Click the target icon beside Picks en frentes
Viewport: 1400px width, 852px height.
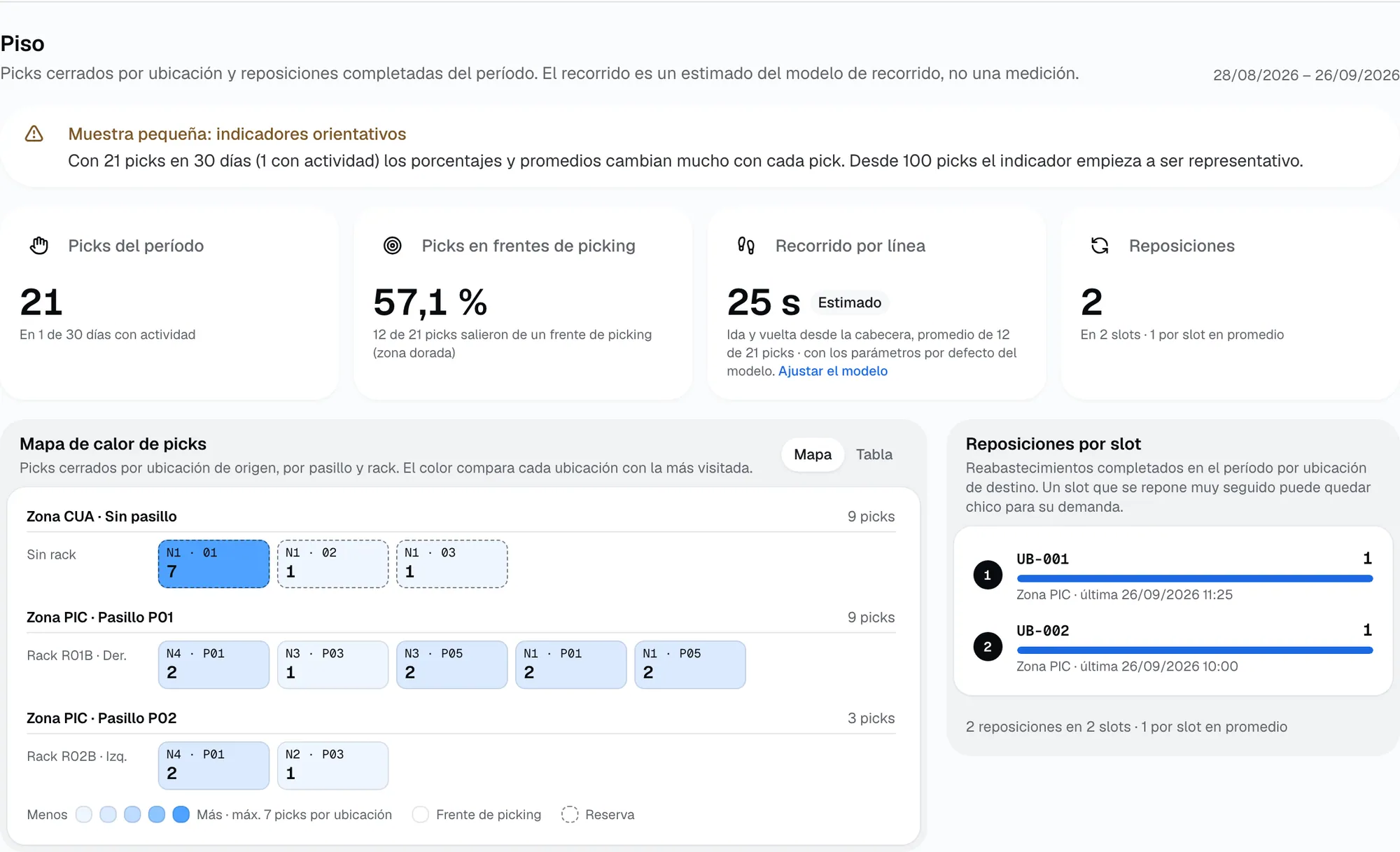point(393,246)
